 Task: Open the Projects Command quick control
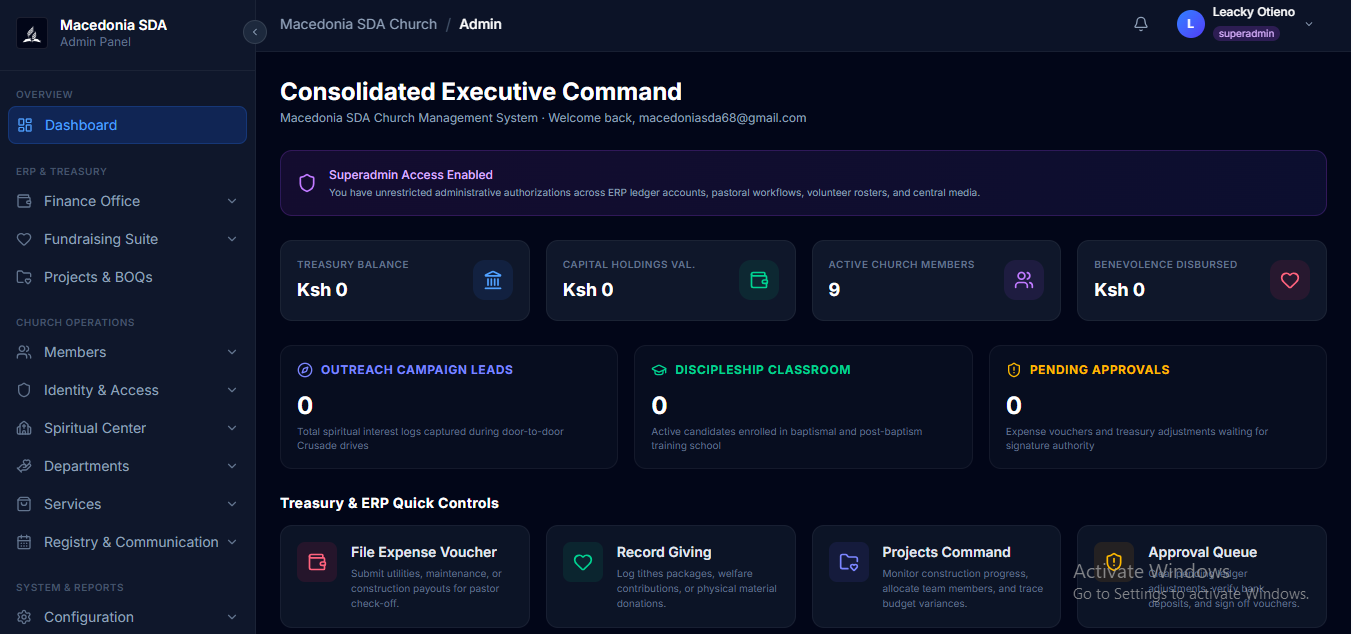(x=936, y=576)
